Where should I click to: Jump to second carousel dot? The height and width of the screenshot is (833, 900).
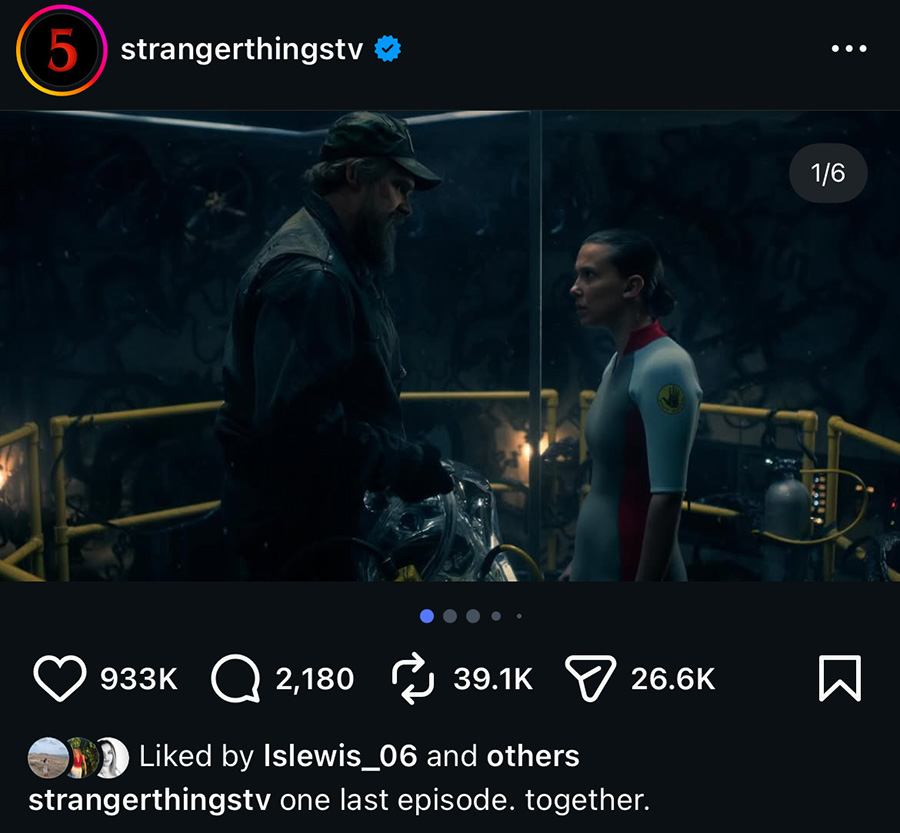coord(450,616)
